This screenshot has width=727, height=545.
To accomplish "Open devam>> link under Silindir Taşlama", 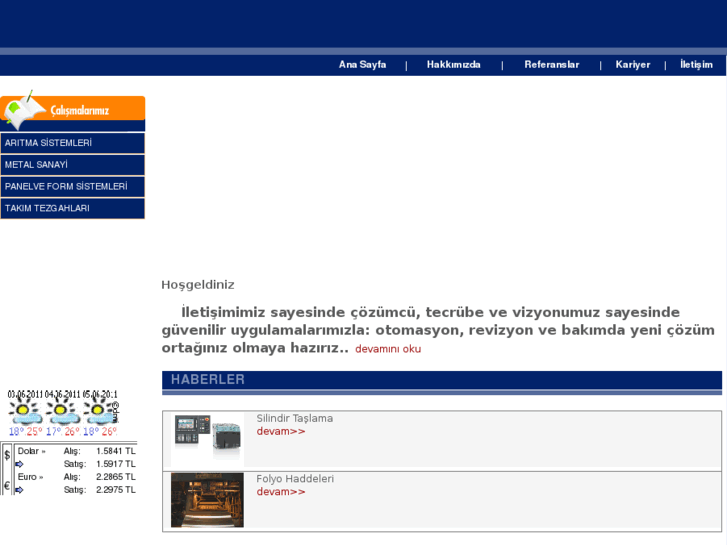I will click(x=281, y=431).
